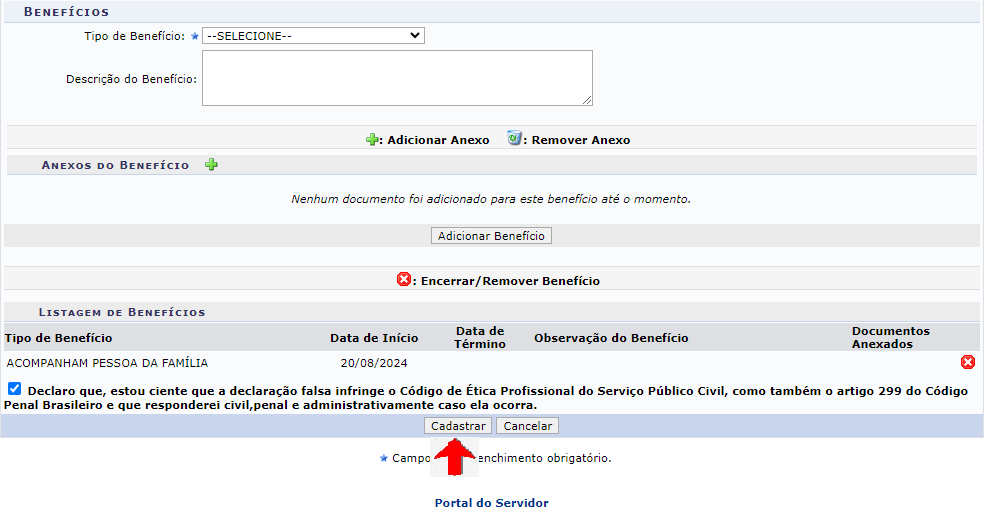This screenshot has width=986, height=512.
Task: Remove the ACOMPANHAM PESSOA DA FAMÍLIA benefit row
Action: click(967, 363)
